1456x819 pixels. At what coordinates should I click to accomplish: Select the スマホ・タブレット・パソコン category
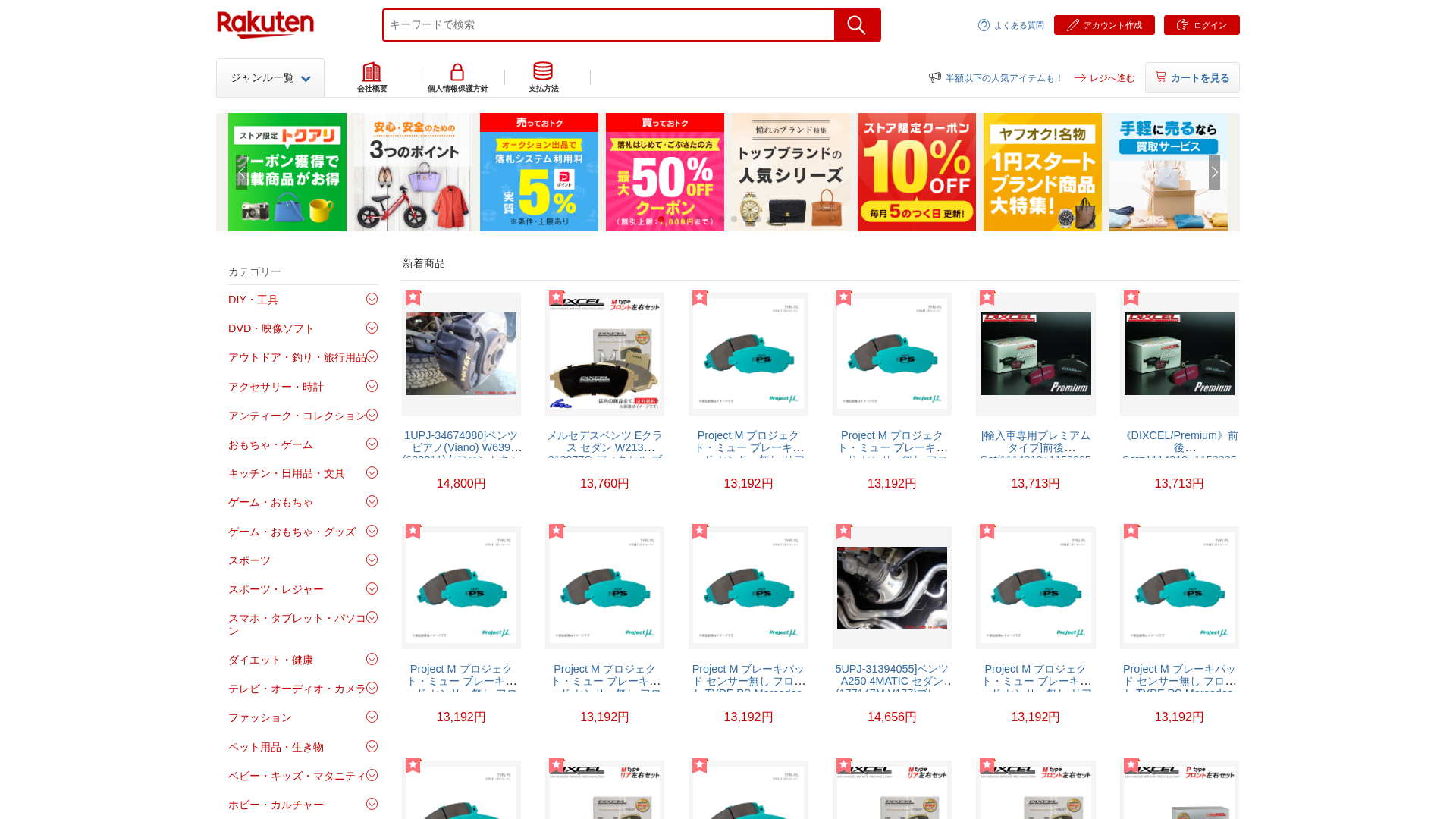297,625
